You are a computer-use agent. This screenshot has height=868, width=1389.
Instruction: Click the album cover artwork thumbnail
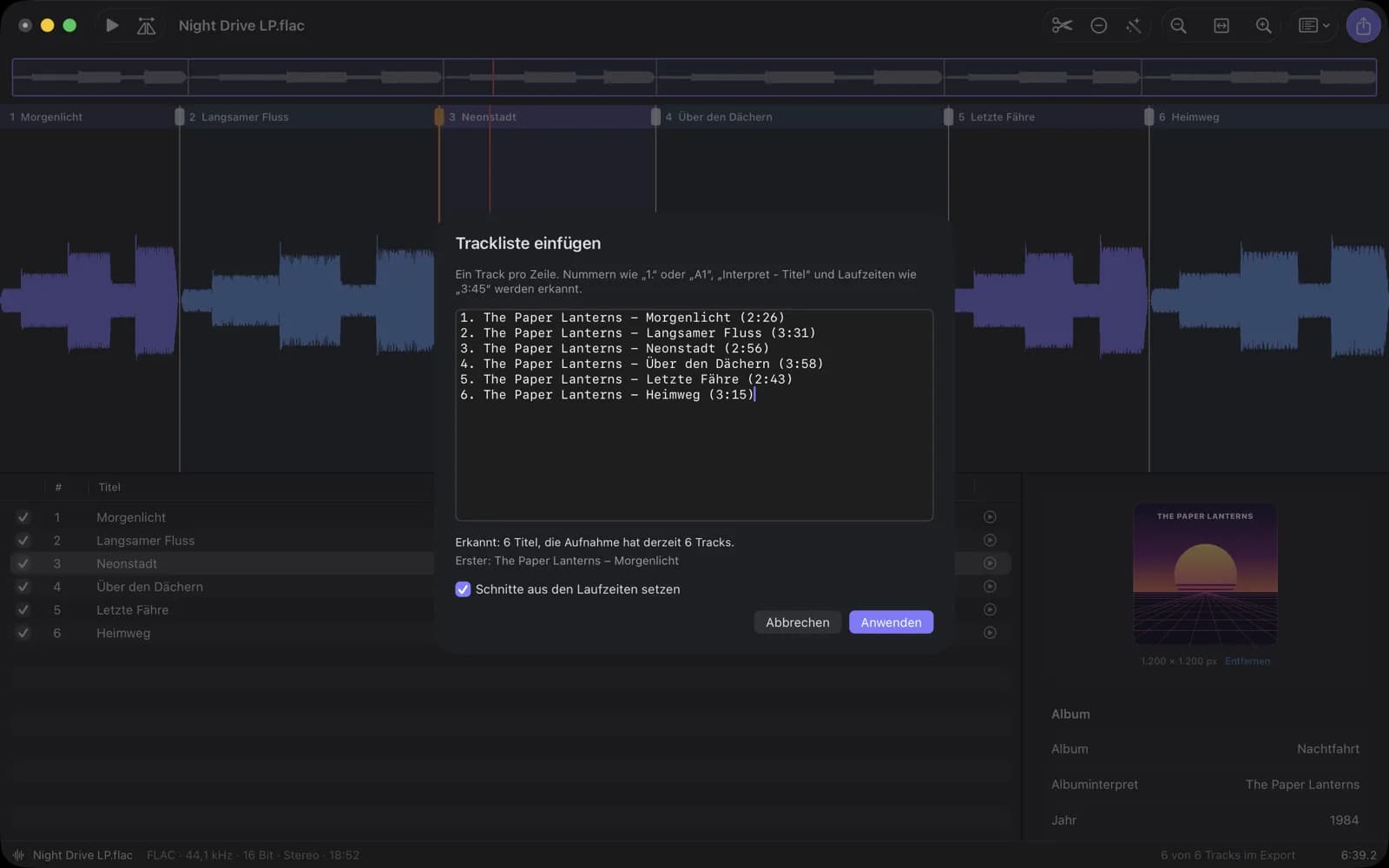coord(1205,575)
